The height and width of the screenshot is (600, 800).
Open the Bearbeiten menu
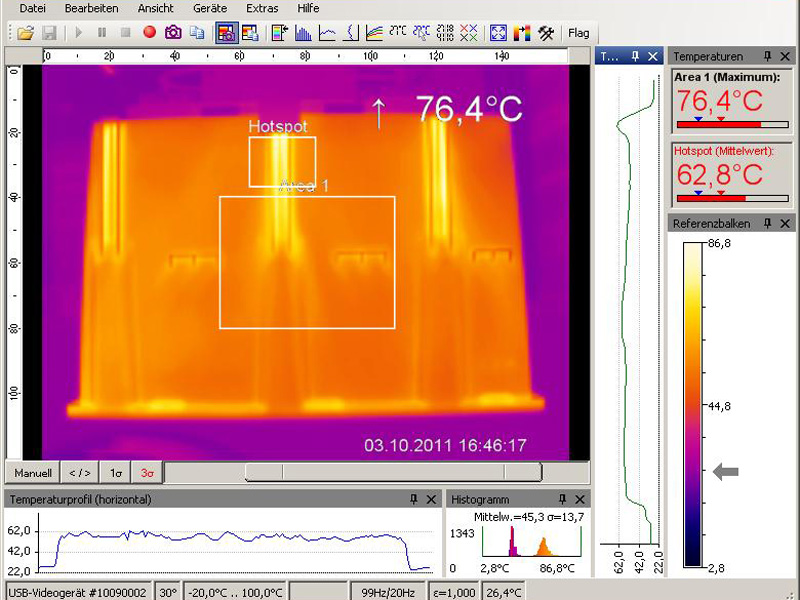(x=91, y=8)
